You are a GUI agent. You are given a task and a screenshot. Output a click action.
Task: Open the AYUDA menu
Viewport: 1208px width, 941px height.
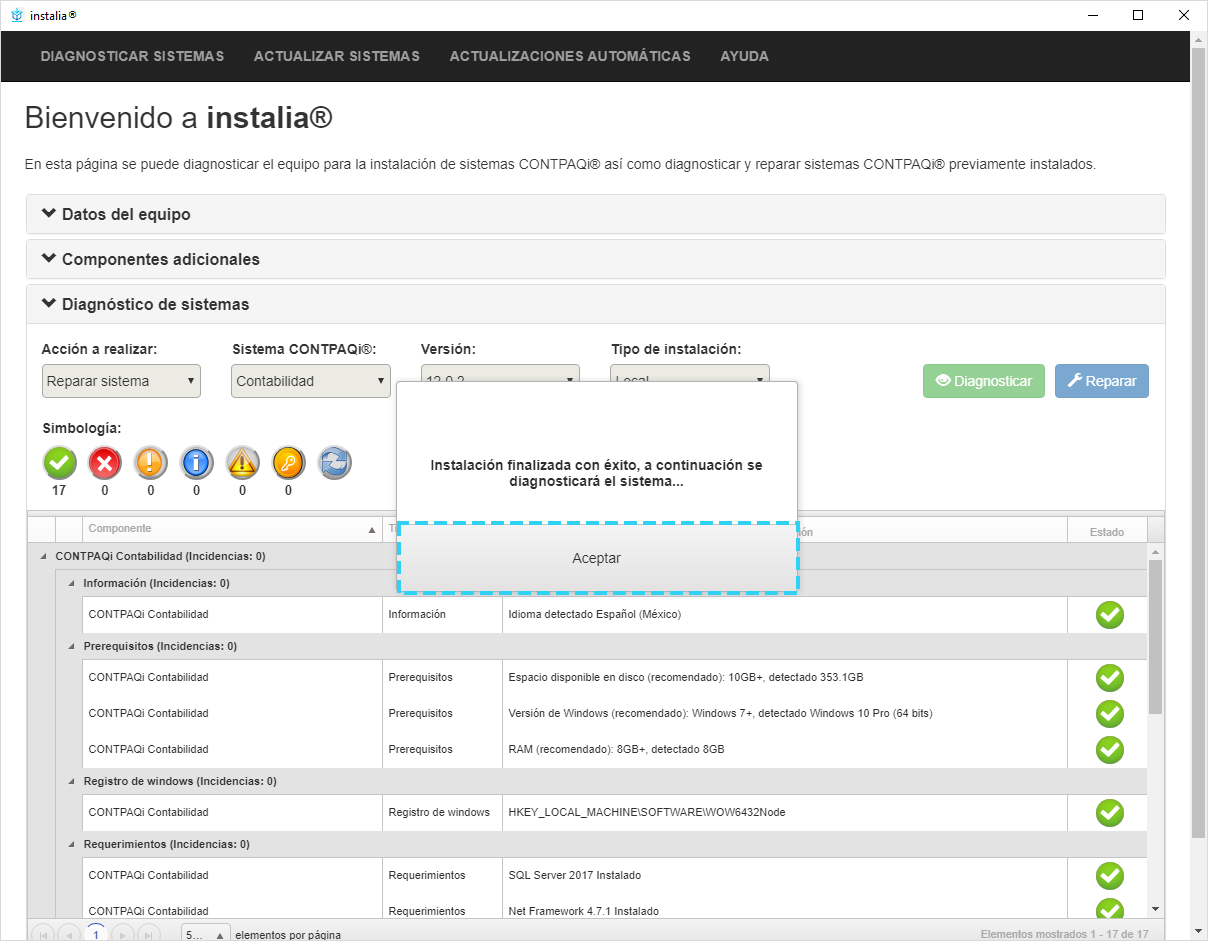744,56
